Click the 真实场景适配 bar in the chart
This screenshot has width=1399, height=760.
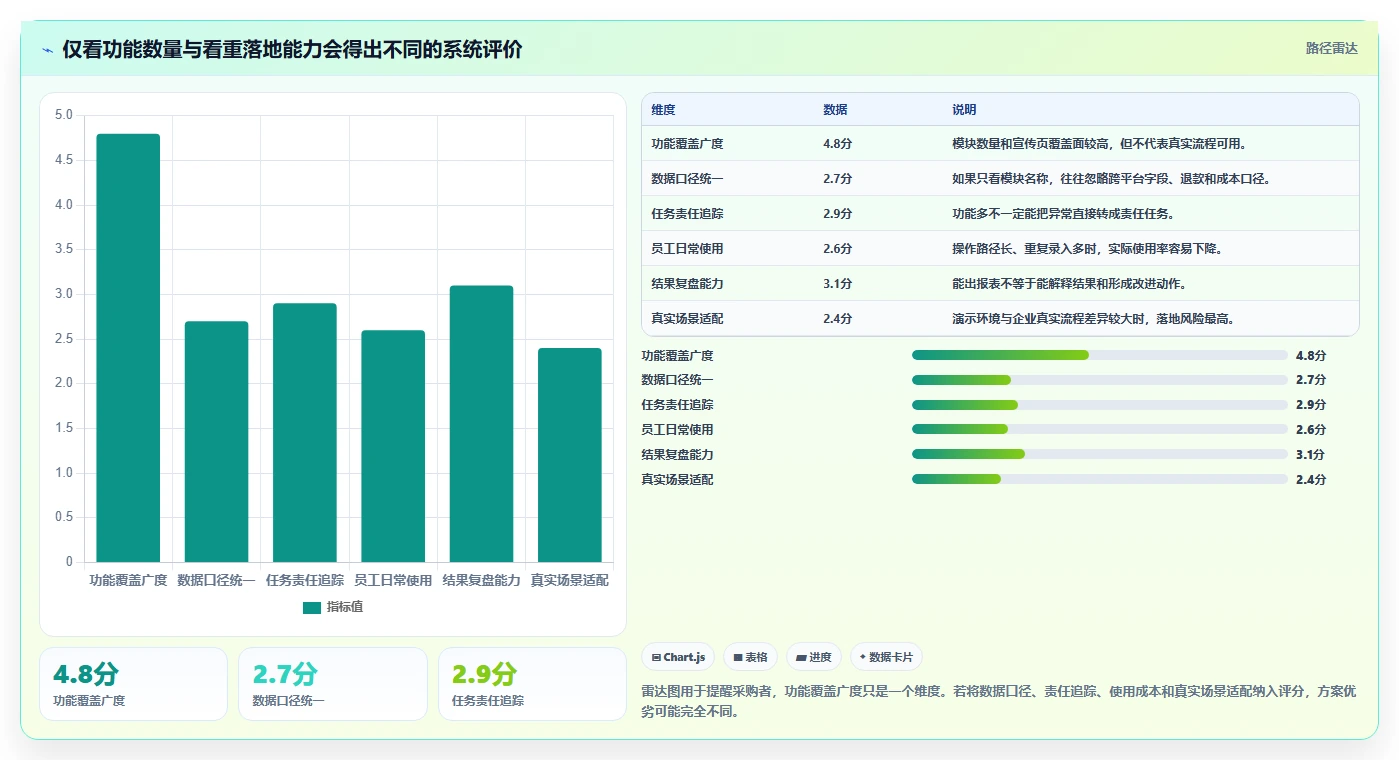[570, 455]
